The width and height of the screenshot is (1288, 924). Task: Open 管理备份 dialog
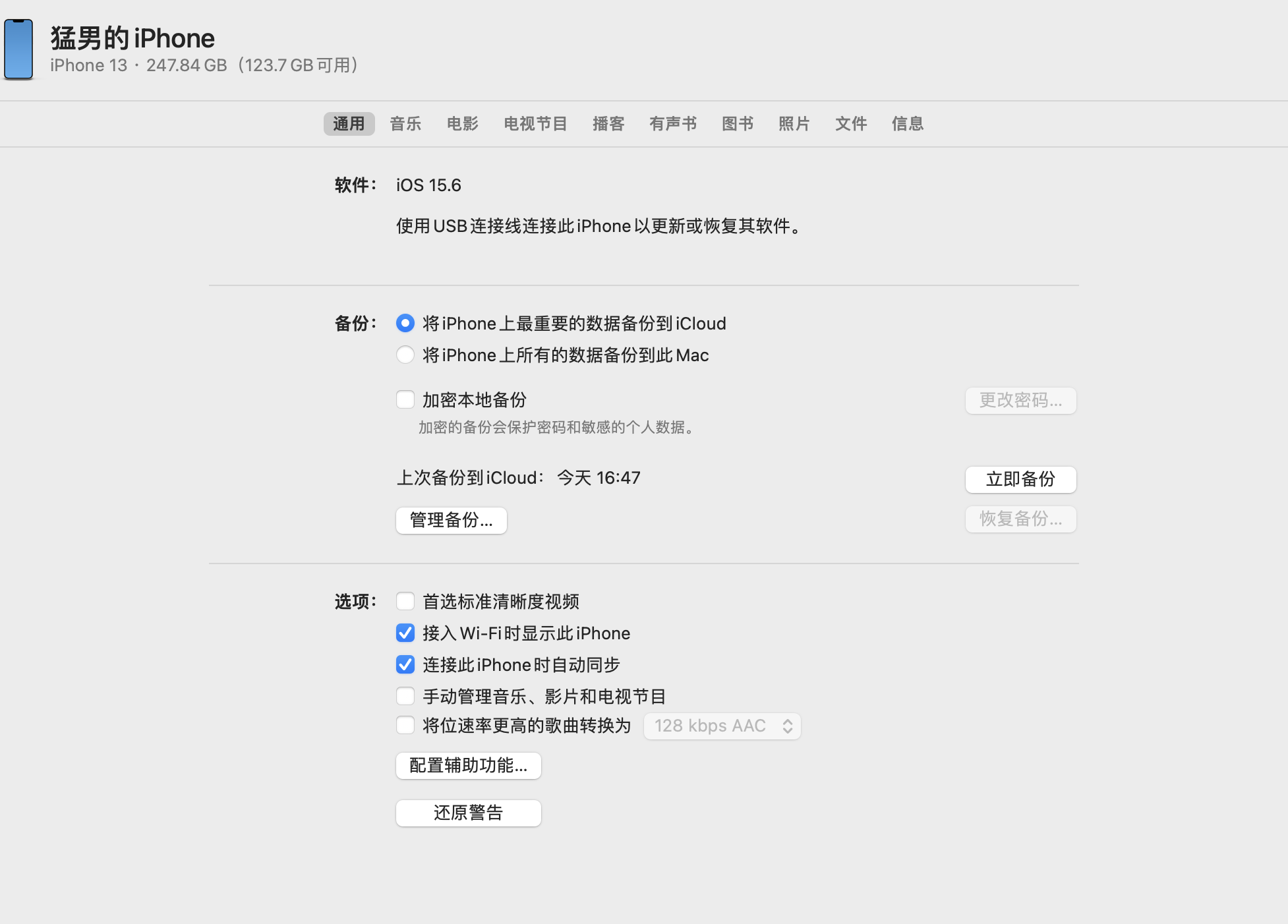click(451, 520)
